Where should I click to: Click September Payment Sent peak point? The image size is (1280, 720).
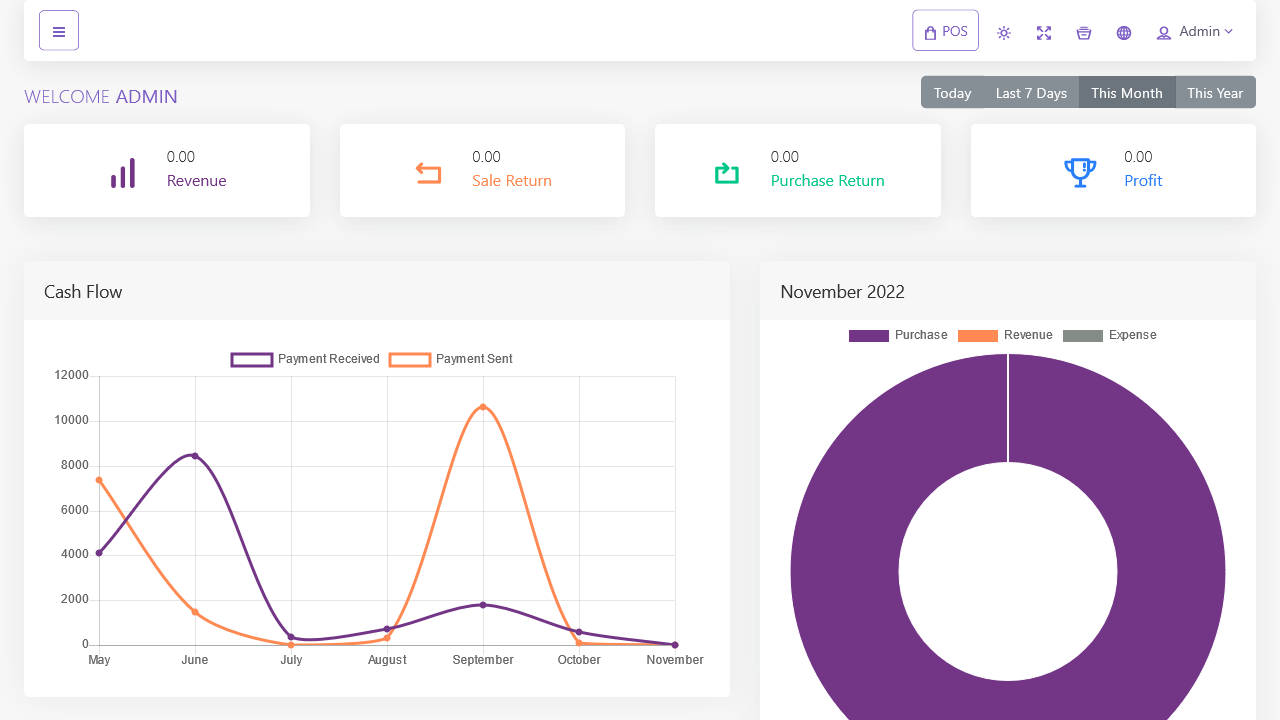pos(483,407)
